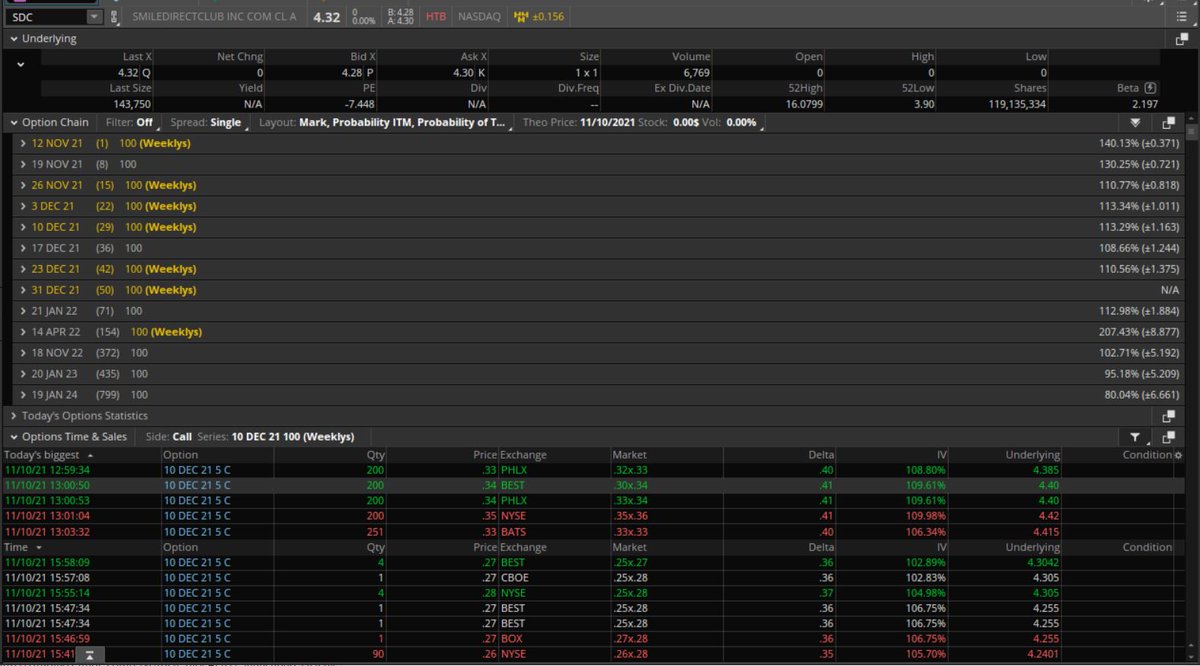Screen dimensions: 1200x666
Task: Pop out the Option Chain panel
Action: click(x=1168, y=123)
